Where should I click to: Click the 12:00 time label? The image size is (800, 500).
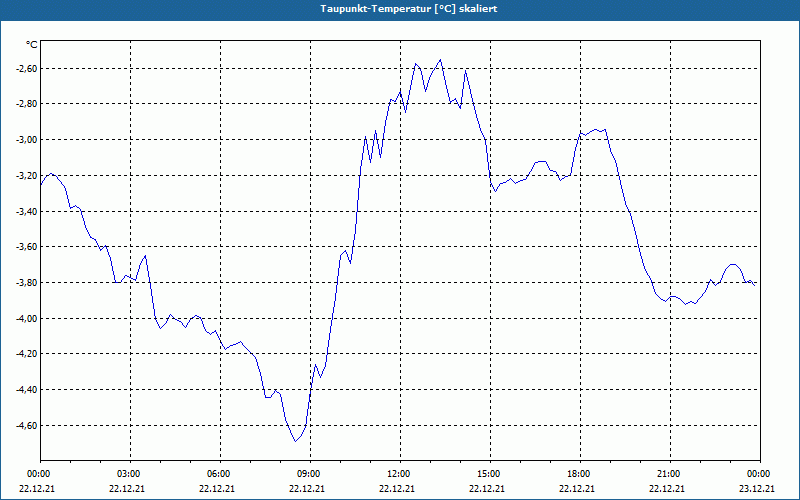pyautogui.click(x=397, y=474)
